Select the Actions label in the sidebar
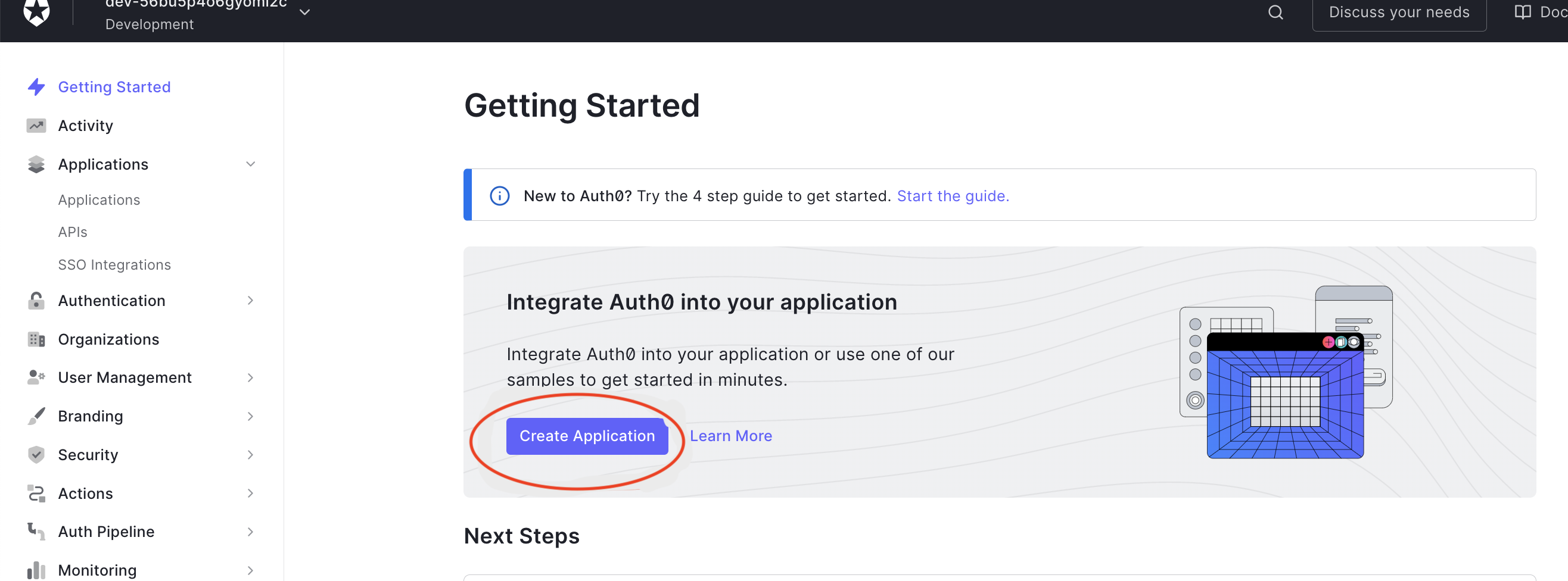The width and height of the screenshot is (1568, 581). [86, 493]
